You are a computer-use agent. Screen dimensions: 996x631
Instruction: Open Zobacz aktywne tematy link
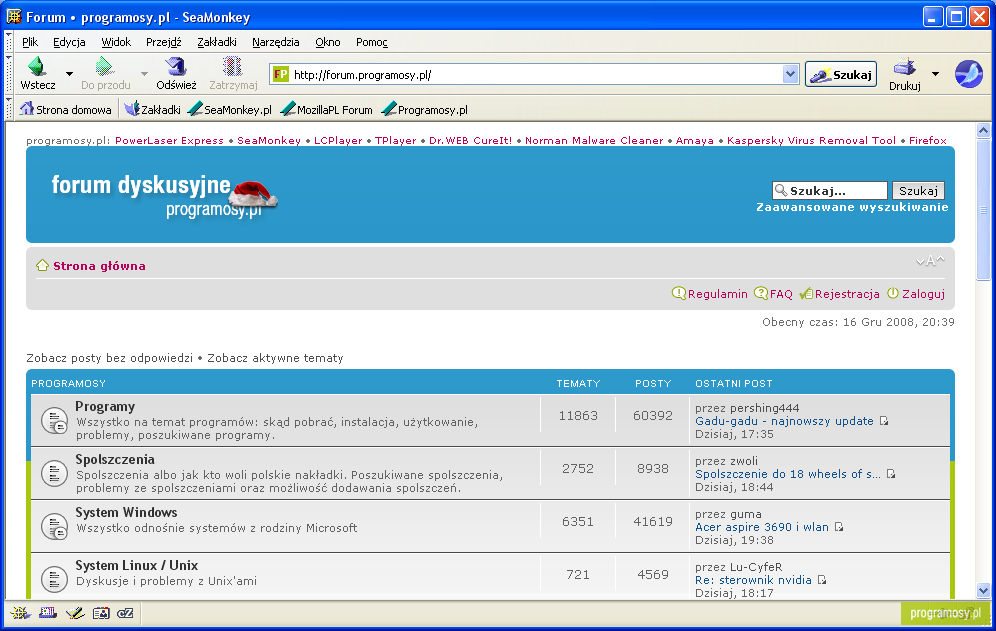click(275, 358)
